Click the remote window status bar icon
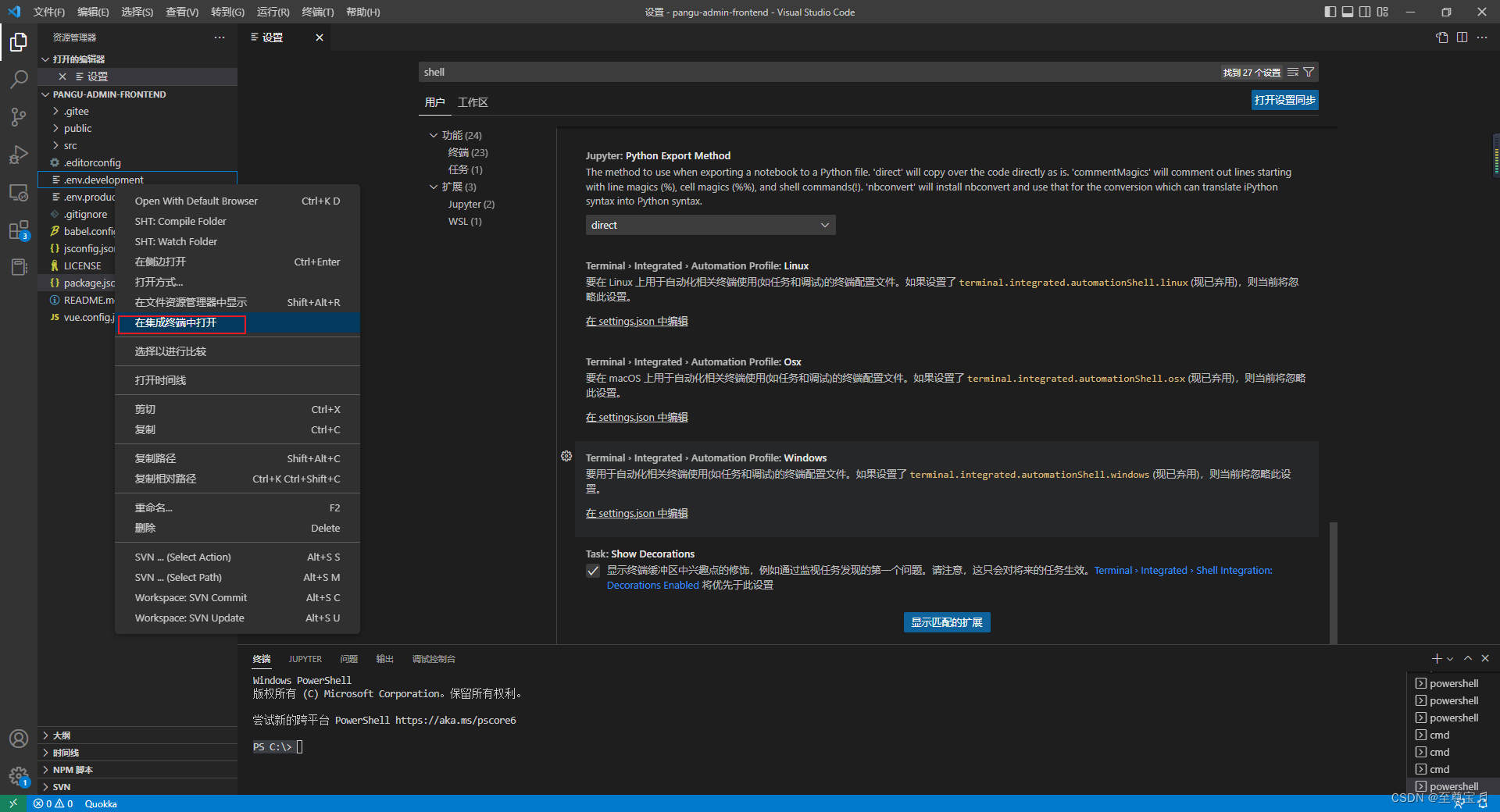This screenshot has width=1500, height=812. tap(13, 803)
